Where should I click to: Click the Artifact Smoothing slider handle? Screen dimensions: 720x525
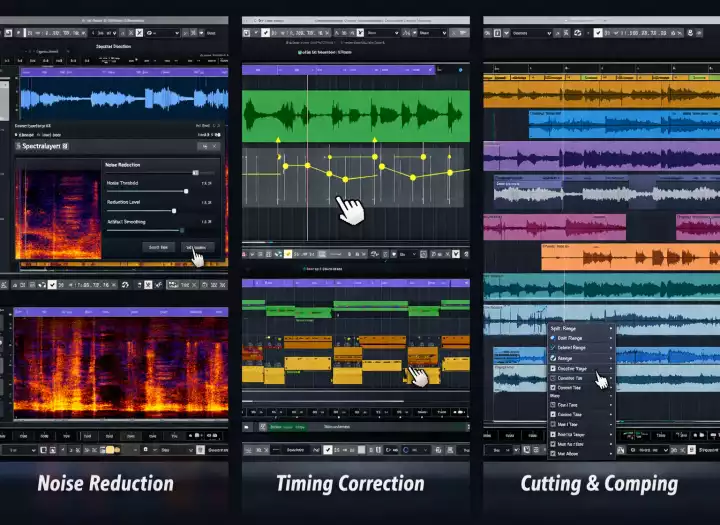[x=182, y=230]
